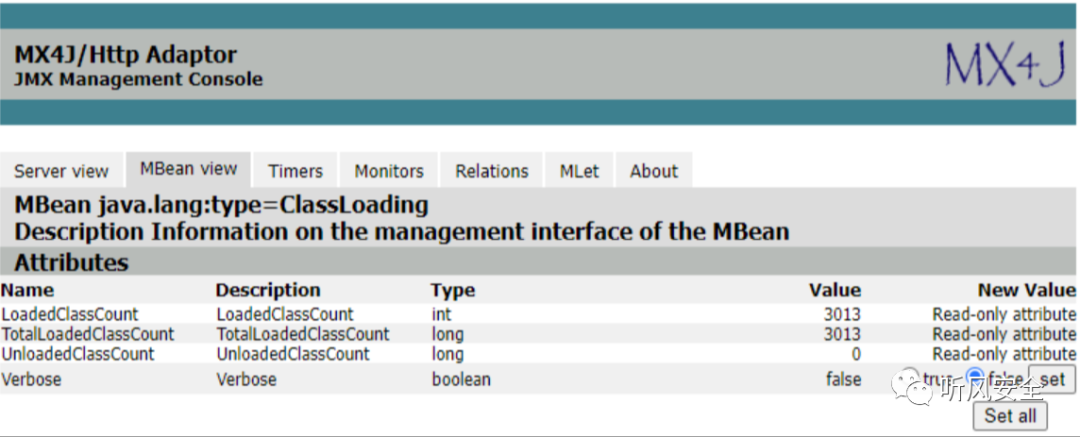Viewport: 1080px width, 437px height.
Task: Click the int type cell
Action: pos(442,314)
